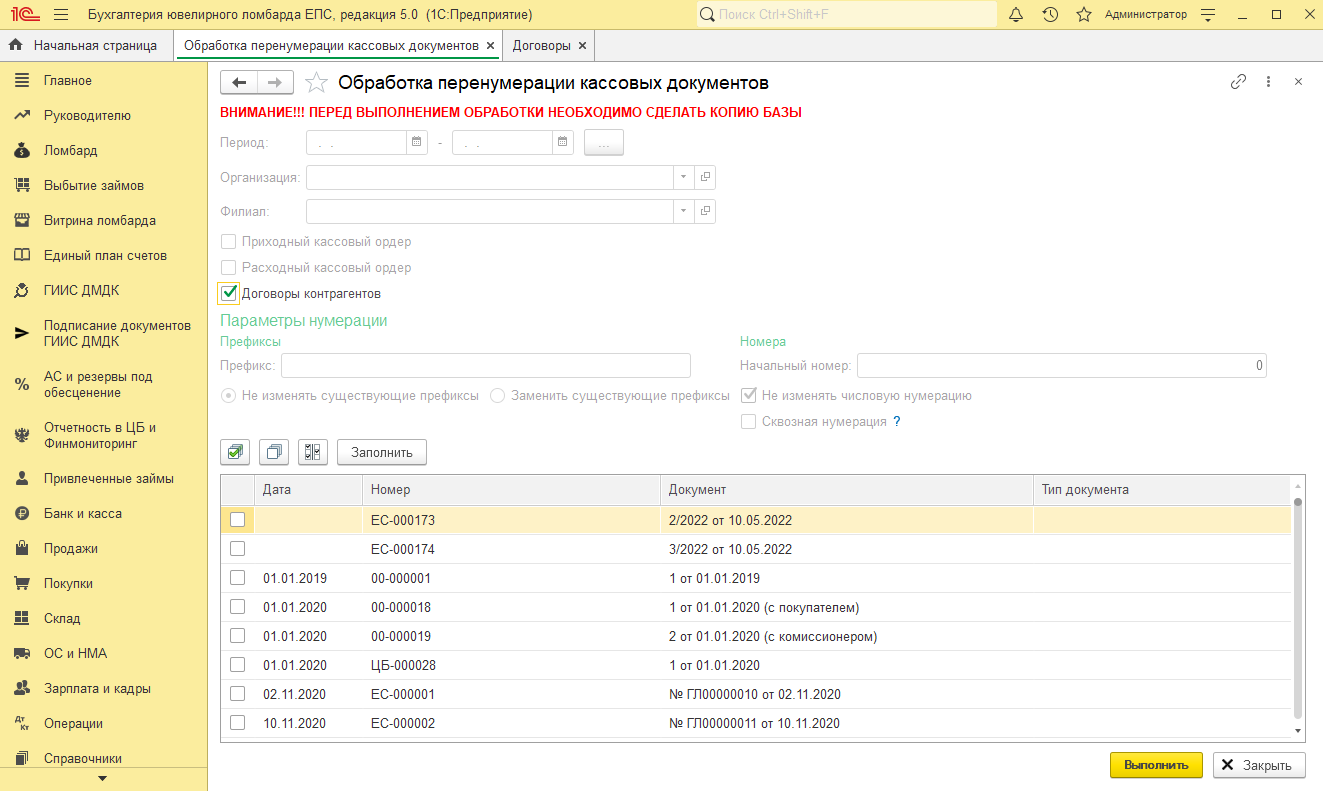Open the Организация field's open-form icon

click(705, 177)
